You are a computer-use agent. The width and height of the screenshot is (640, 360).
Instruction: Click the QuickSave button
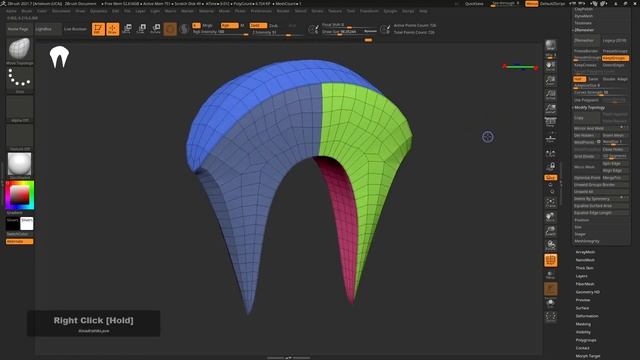474,4
